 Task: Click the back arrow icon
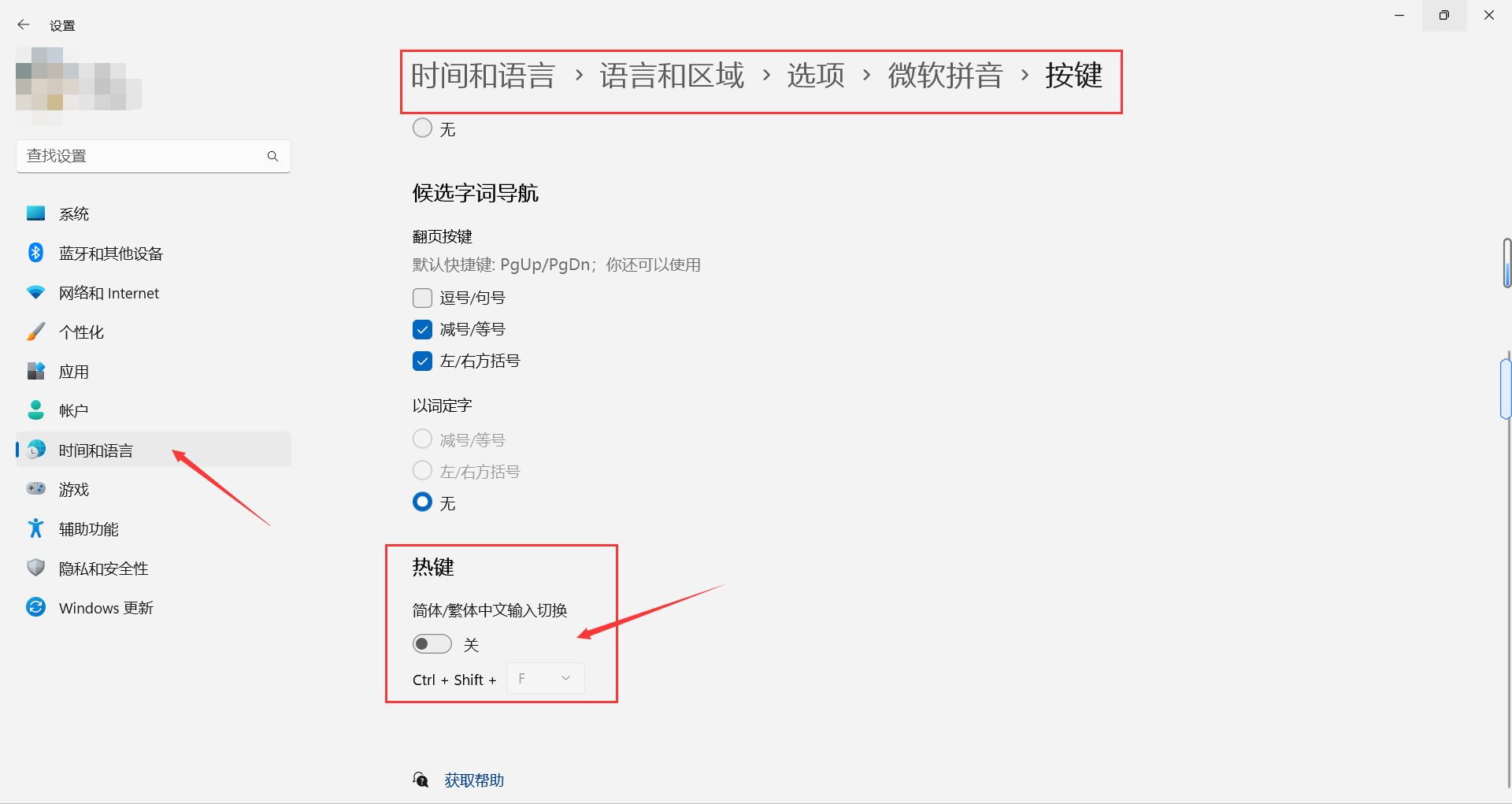coord(24,25)
